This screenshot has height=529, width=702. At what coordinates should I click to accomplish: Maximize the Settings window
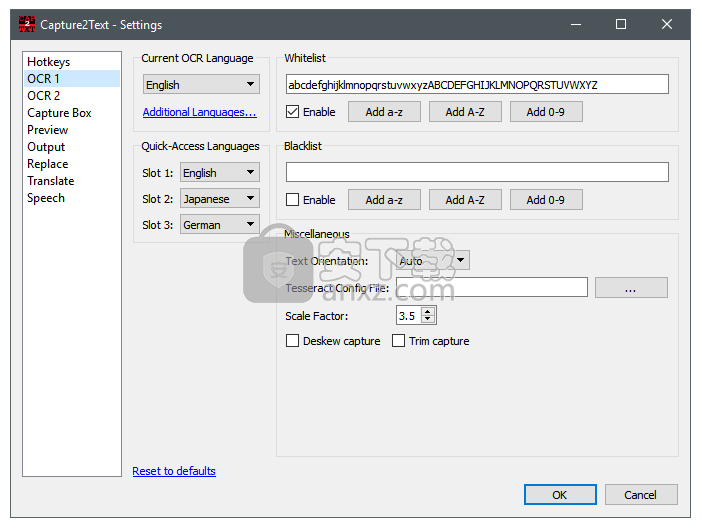tap(621, 24)
